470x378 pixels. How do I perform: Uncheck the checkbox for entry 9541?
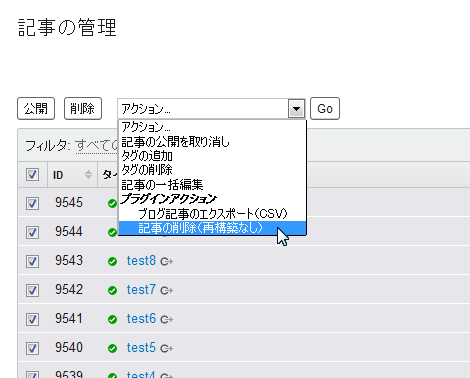[32, 319]
